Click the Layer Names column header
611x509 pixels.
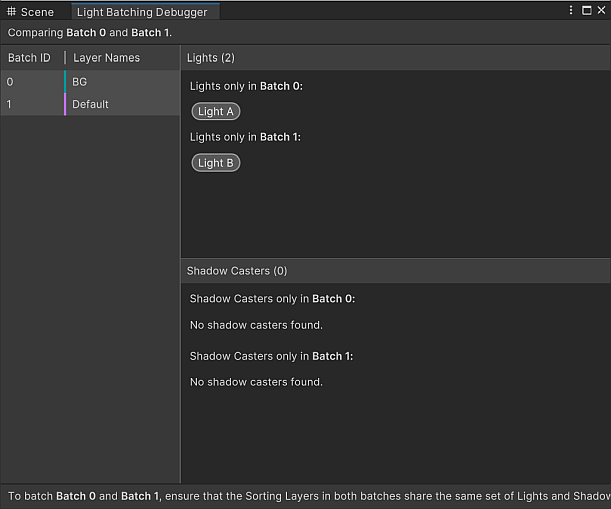106,58
